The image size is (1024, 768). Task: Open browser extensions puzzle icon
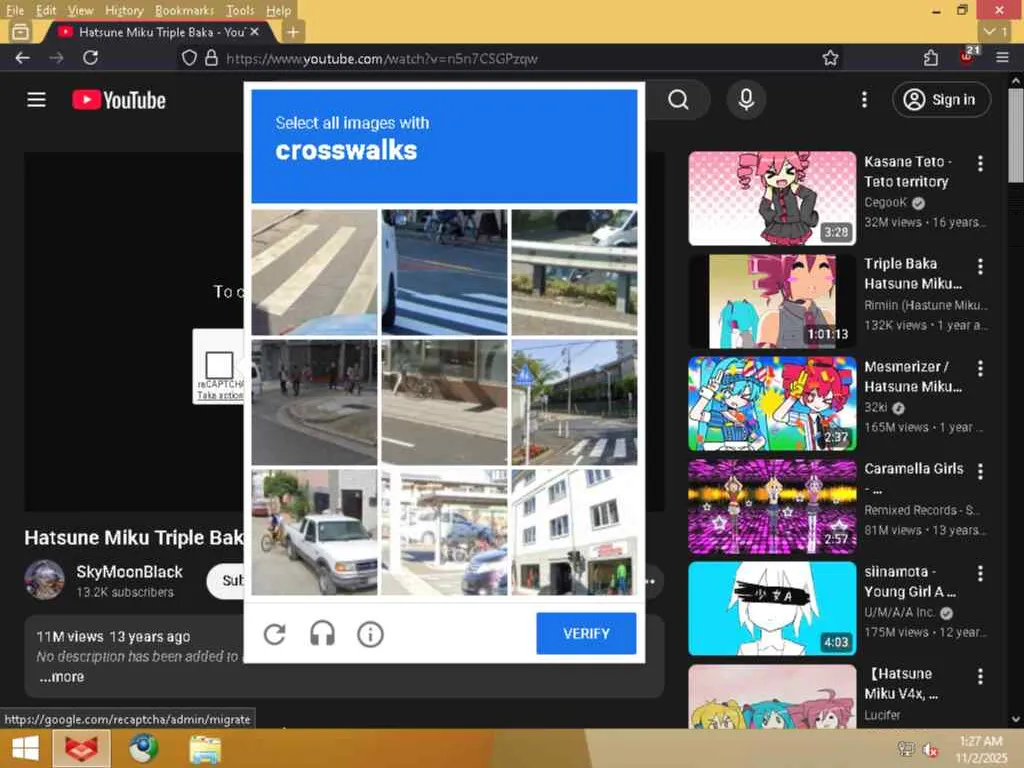pyautogui.click(x=931, y=58)
